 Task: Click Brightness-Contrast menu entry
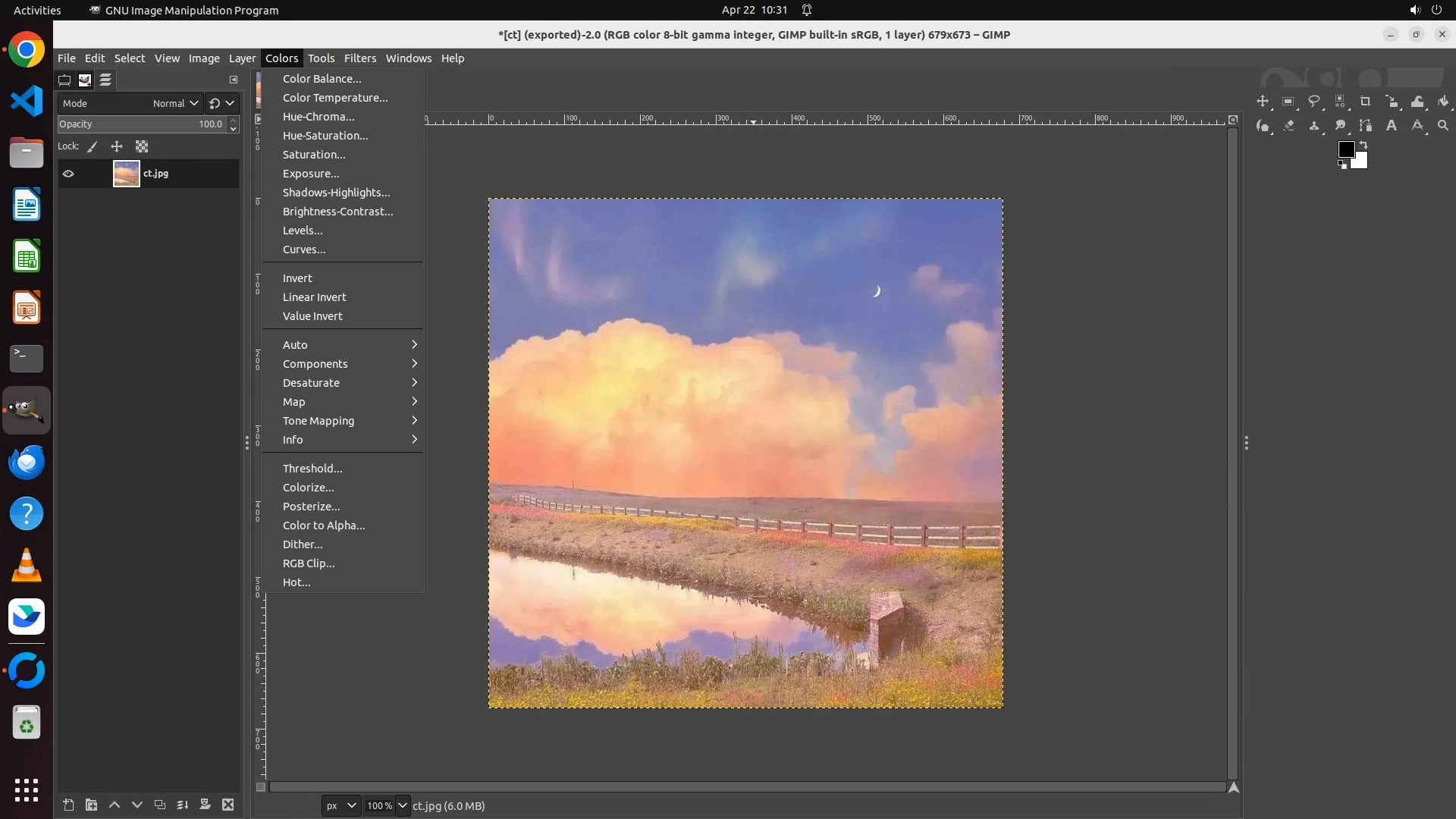pos(337,212)
